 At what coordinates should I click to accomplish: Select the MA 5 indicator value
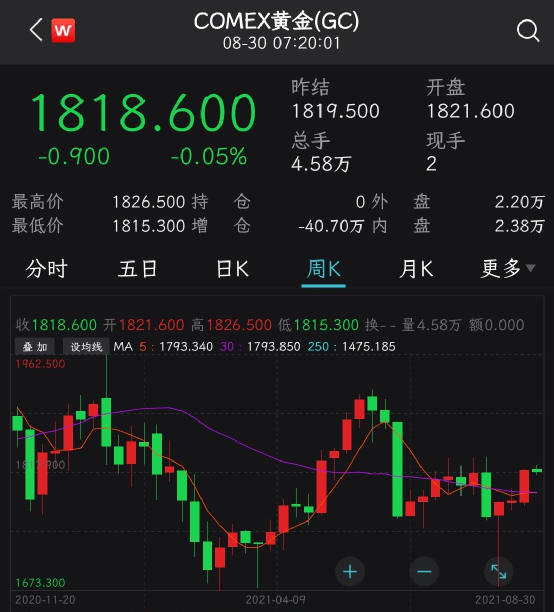point(176,347)
